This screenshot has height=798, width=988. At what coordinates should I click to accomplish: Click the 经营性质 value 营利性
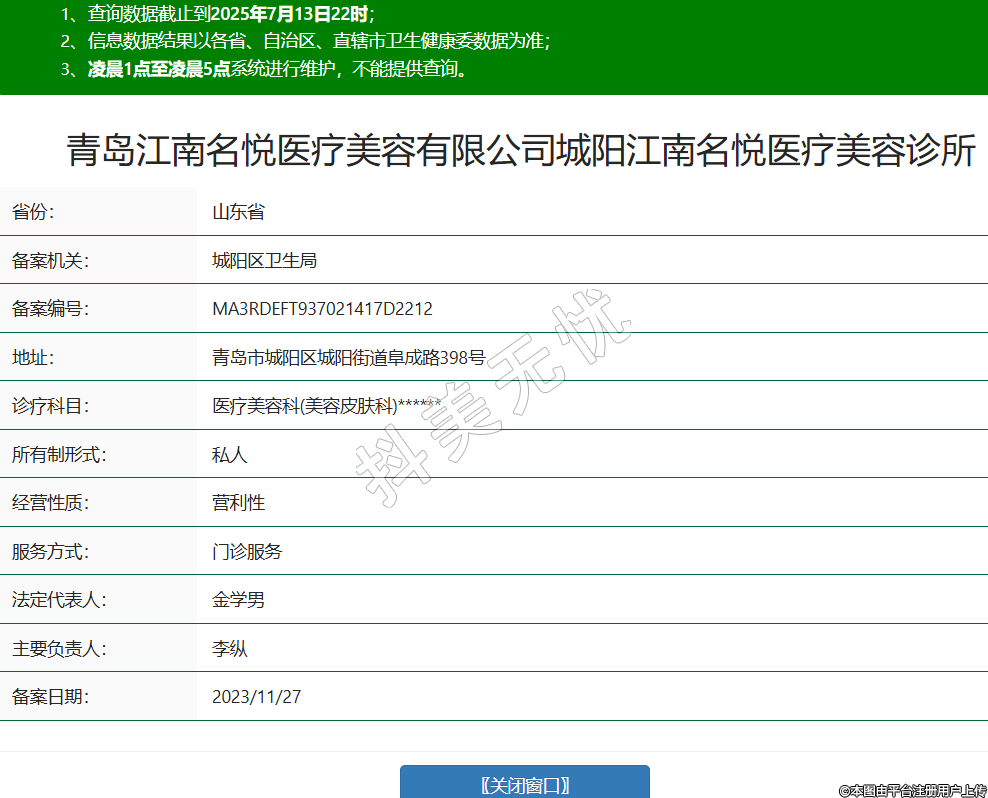pos(238,503)
